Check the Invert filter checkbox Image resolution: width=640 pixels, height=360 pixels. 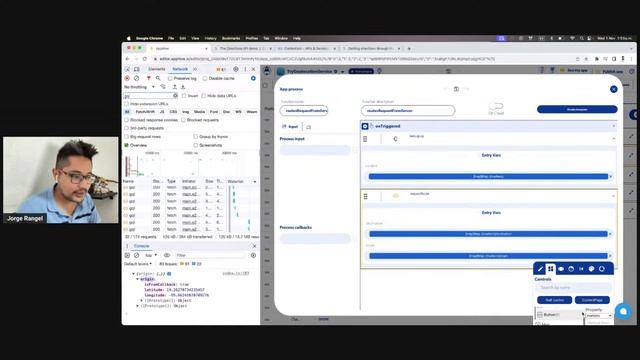pyautogui.click(x=184, y=96)
